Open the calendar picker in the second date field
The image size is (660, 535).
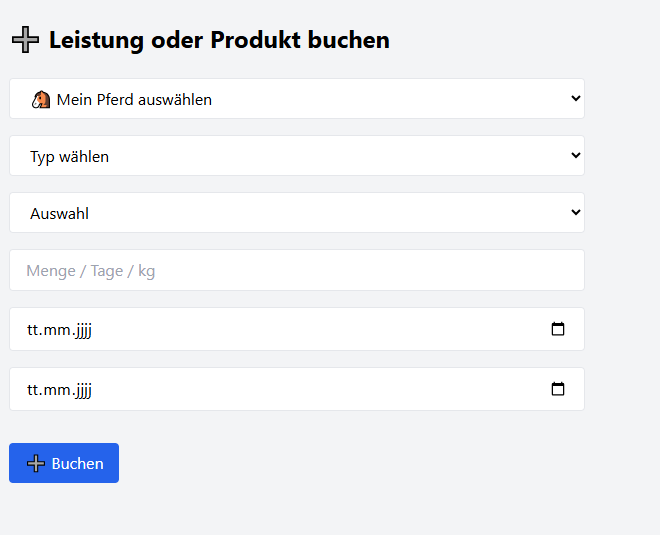558,389
